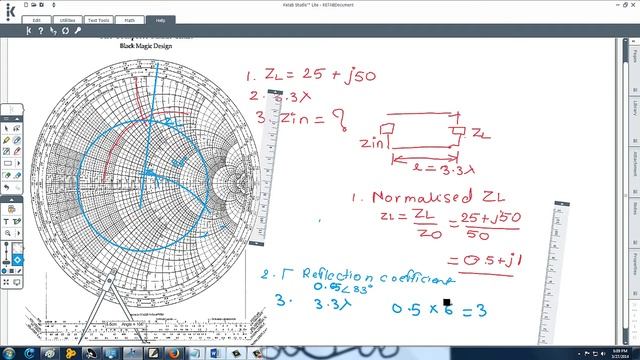Click the open folder icon in title bar
Image resolution: width=640 pixels, height=360 pixels.
pyautogui.click(x=34, y=5)
